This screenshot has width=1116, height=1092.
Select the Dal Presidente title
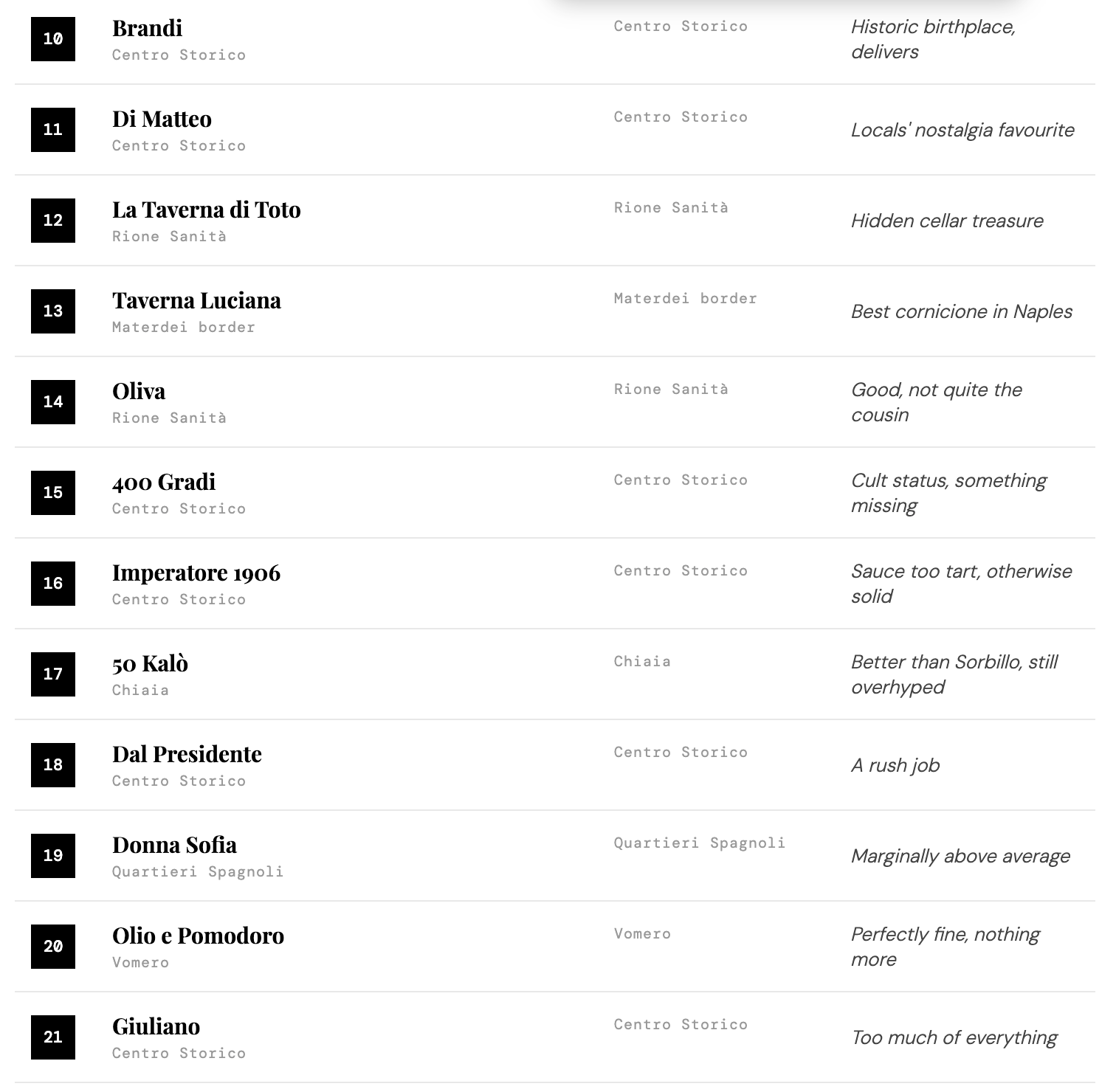click(187, 754)
